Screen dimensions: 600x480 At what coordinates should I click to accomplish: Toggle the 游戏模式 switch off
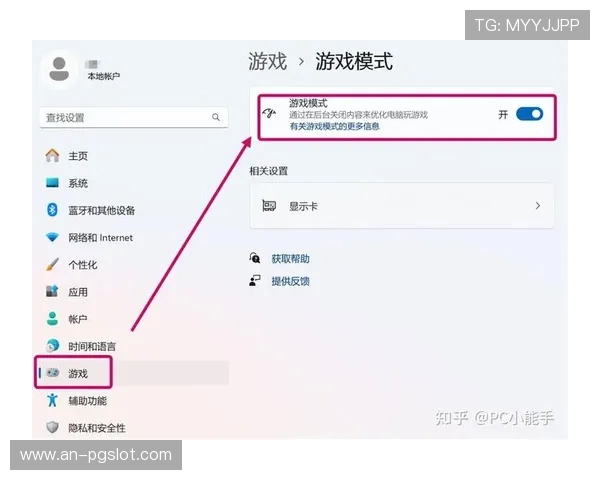(529, 114)
